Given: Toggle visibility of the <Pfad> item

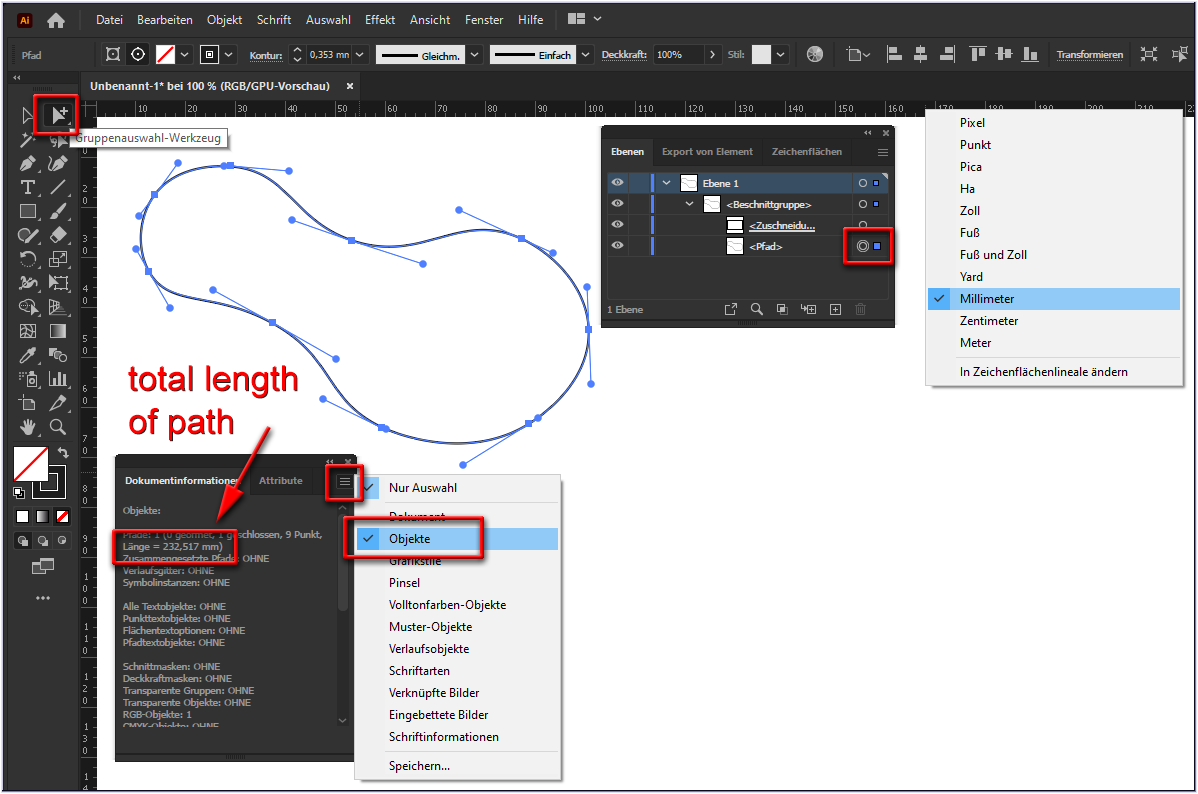Looking at the screenshot, I should tap(618, 245).
